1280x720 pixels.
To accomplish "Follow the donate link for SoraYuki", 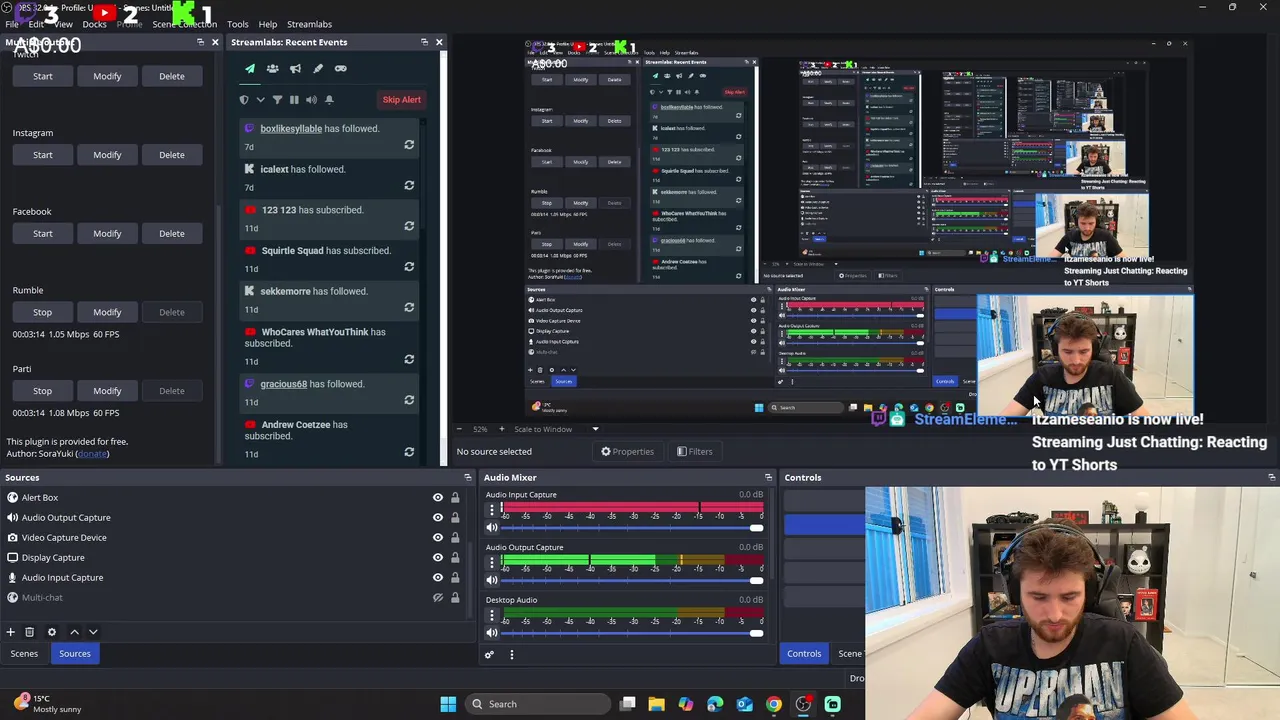I will click(92, 454).
